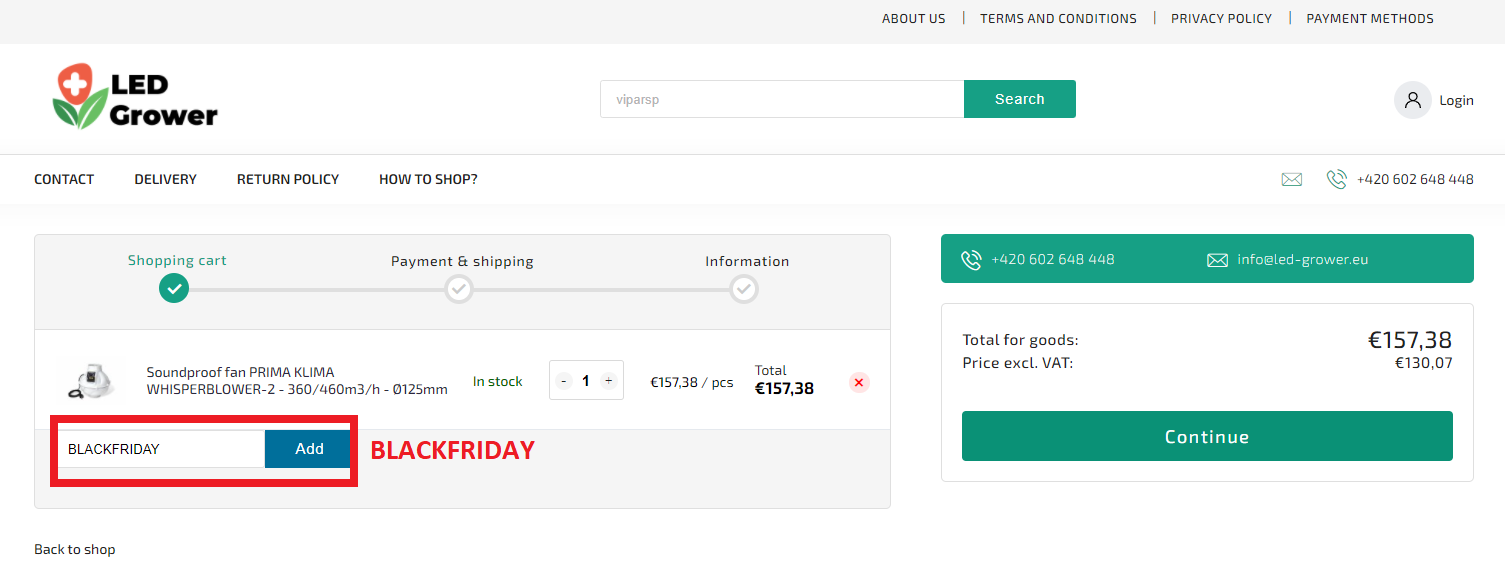Click the phone icon in the navigation bar
Image resolution: width=1505 pixels, height=583 pixels.
1336,180
